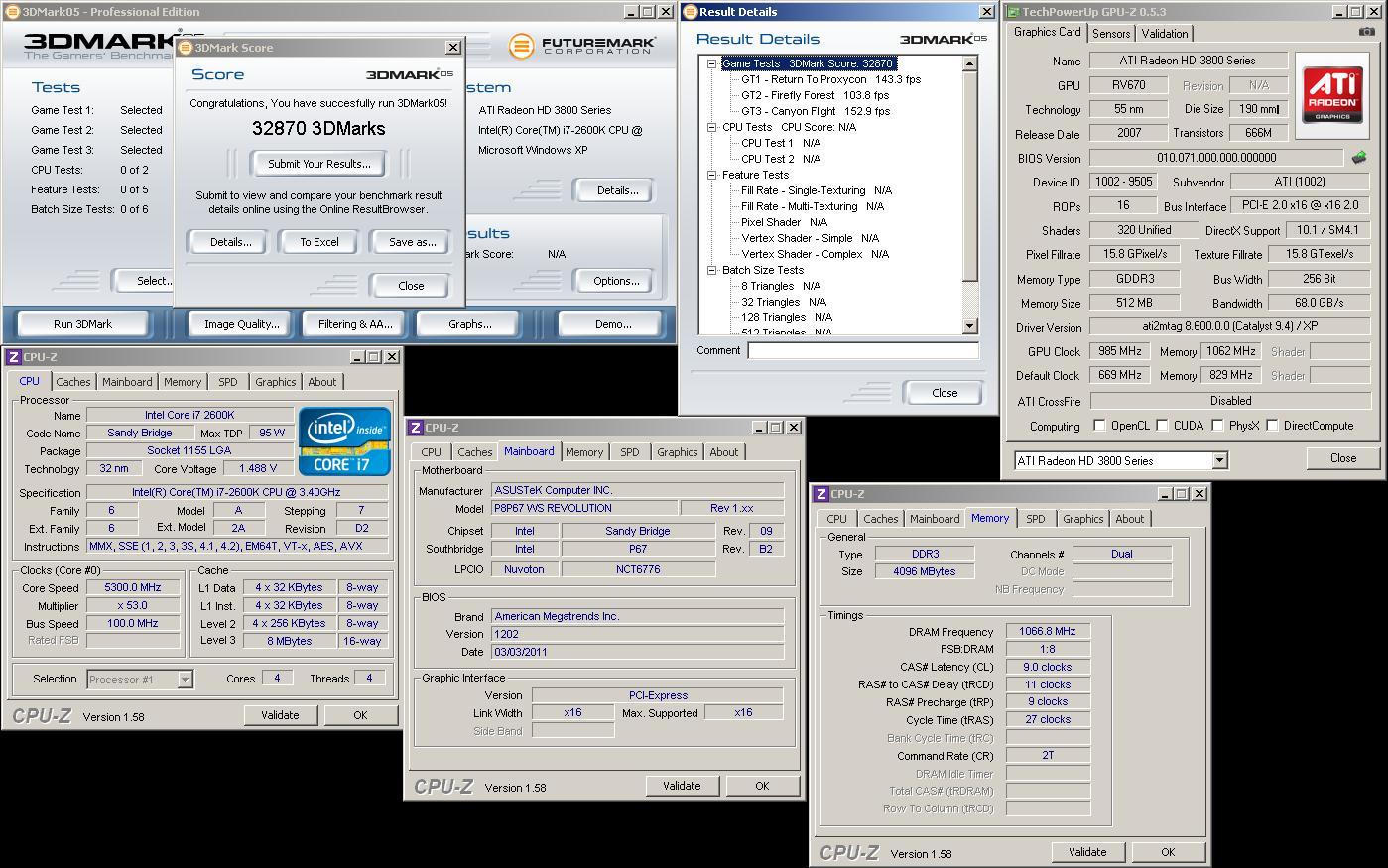The height and width of the screenshot is (868, 1388).
Task: Maximize the 3DMark05 main window
Action: click(649, 12)
